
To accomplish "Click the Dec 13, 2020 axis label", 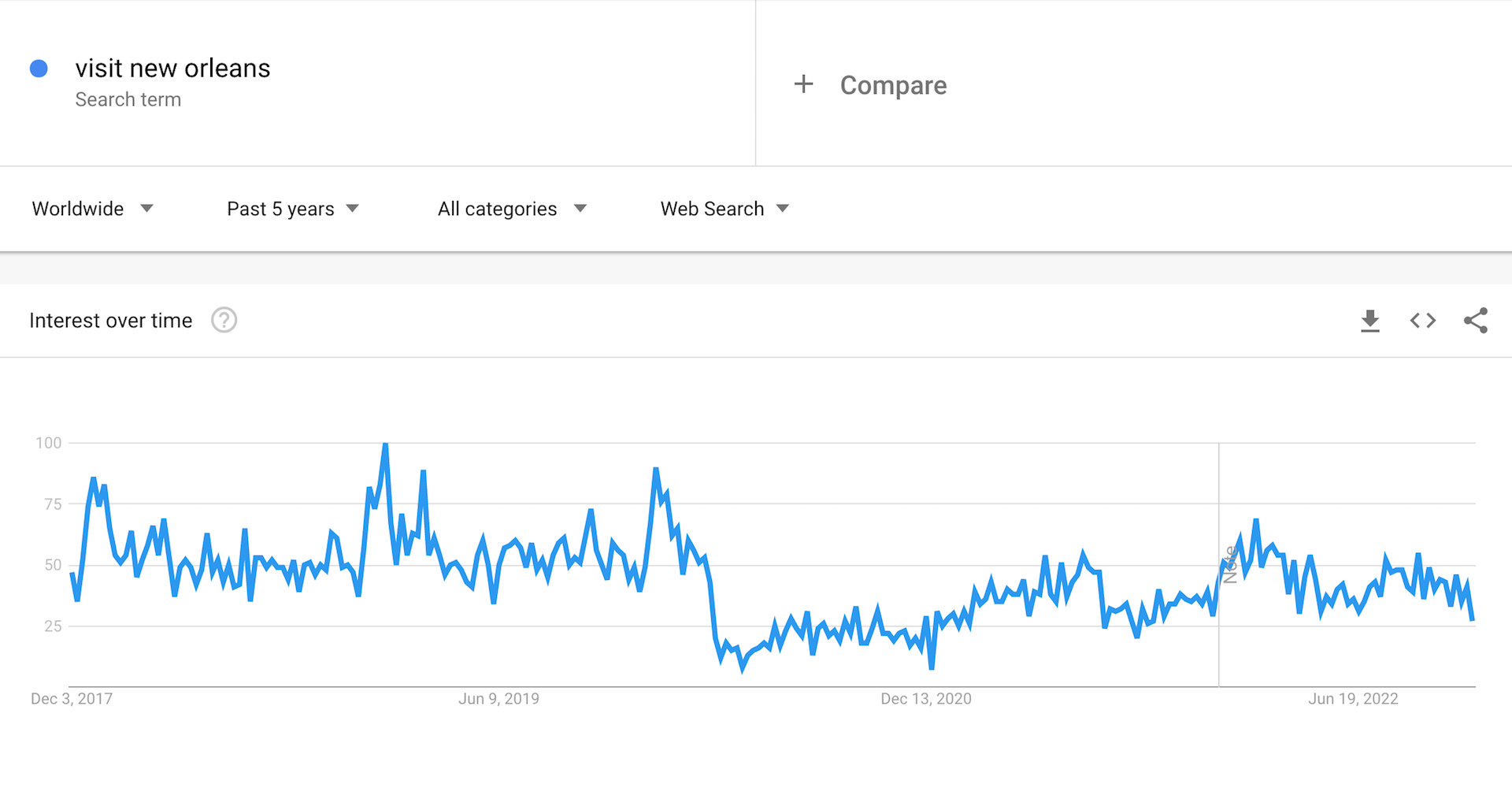I will pos(926,698).
